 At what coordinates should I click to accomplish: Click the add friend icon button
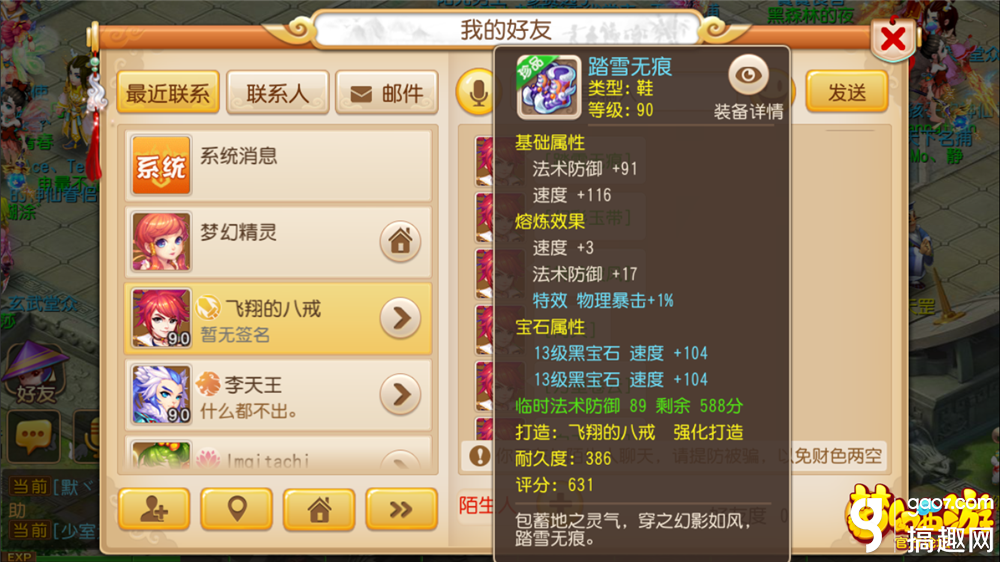154,509
